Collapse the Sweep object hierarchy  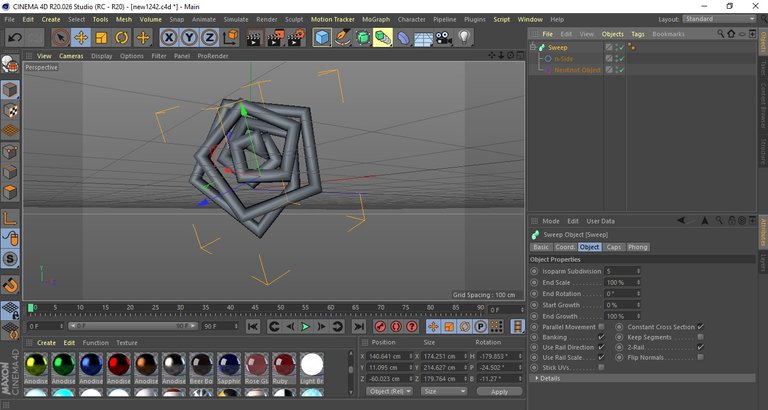pos(533,48)
